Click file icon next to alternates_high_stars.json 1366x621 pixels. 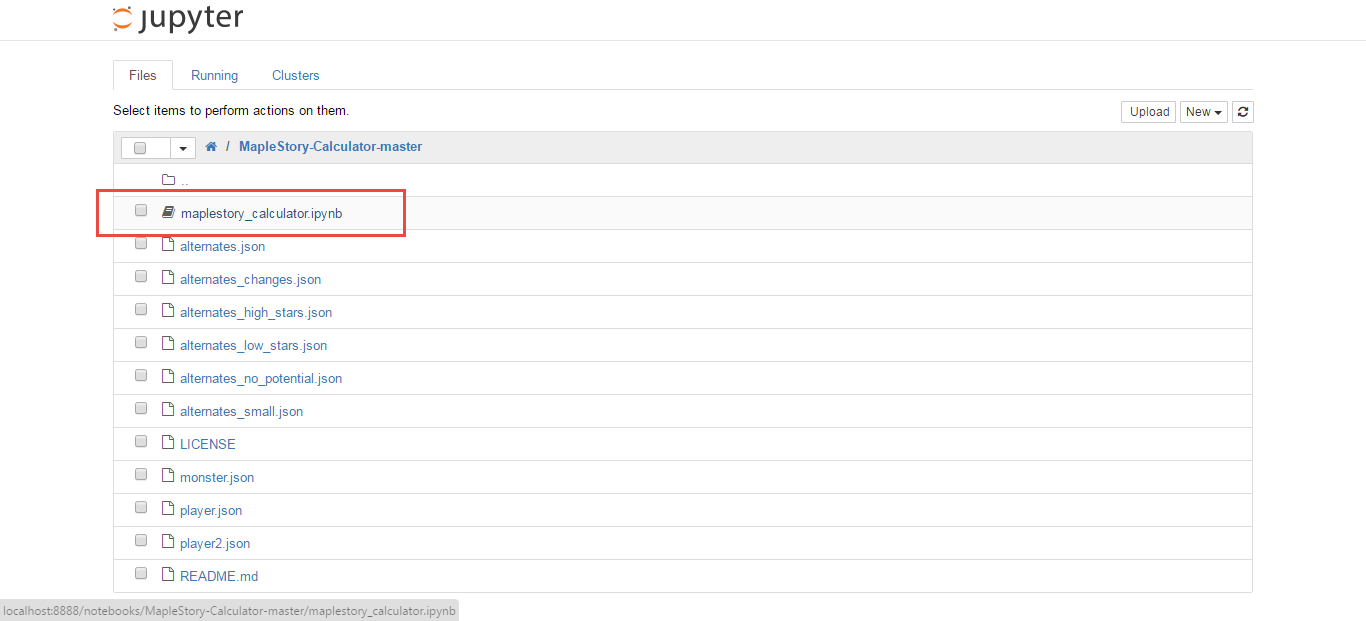tap(168, 311)
